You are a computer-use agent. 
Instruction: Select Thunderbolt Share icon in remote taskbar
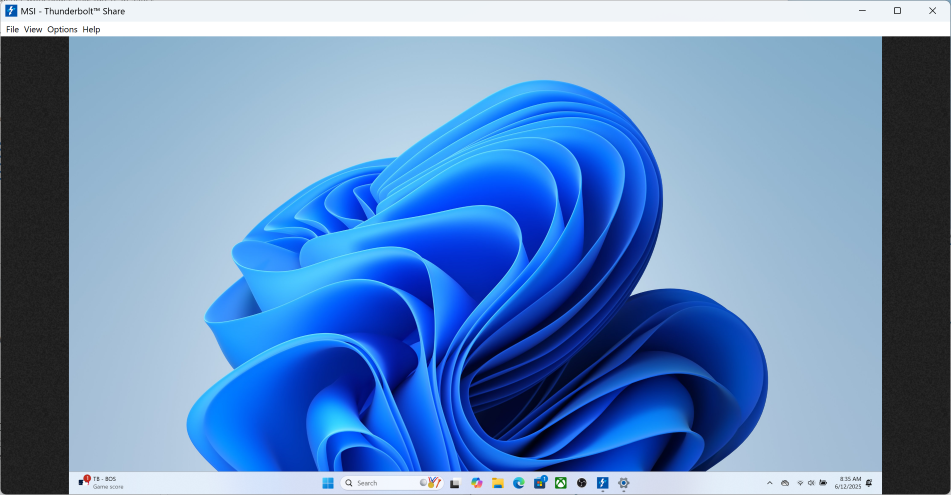(x=602, y=483)
